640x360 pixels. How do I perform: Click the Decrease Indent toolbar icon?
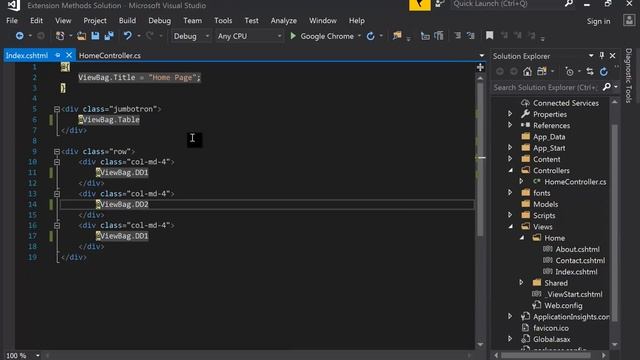click(x=458, y=36)
